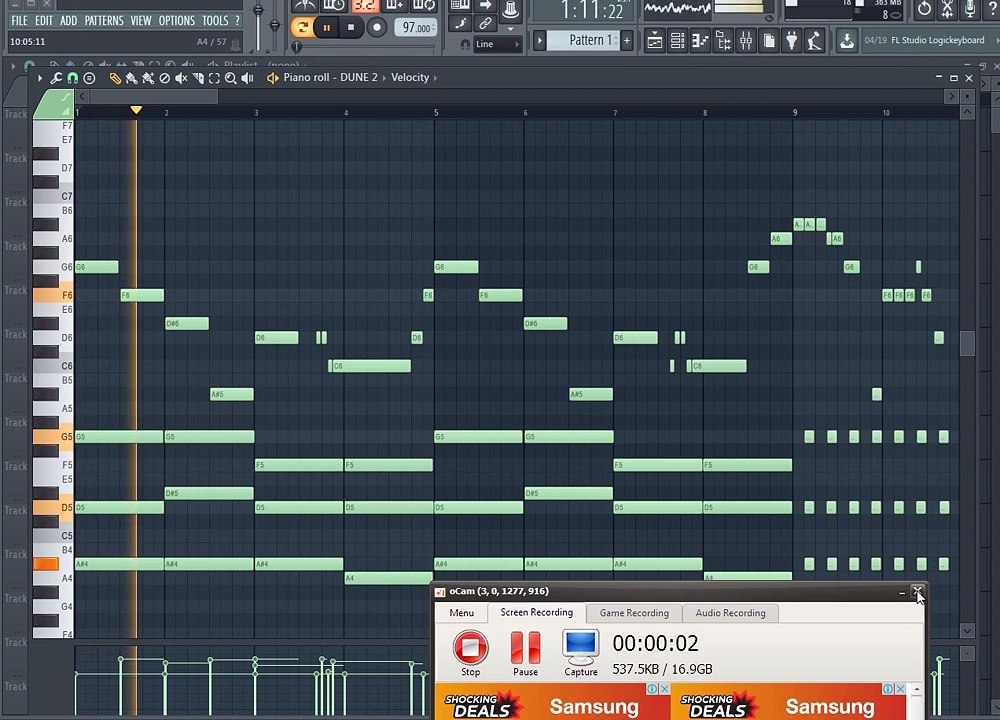Open the Mixer view icon
Viewport: 1000px width, 720px height.
click(x=746, y=41)
